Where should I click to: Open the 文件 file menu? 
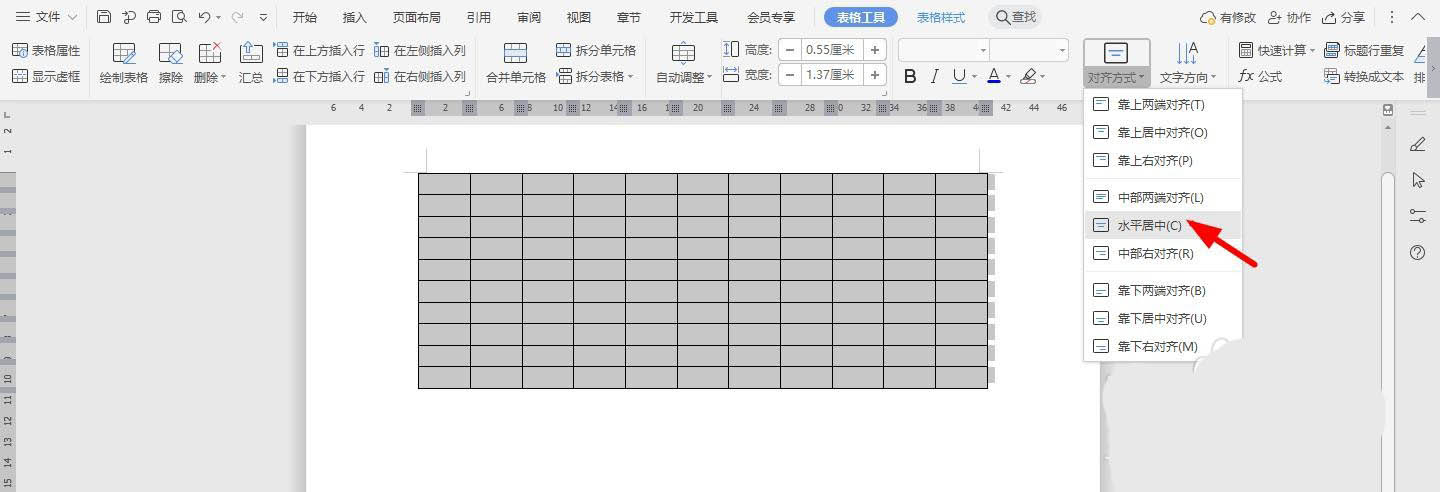coord(45,17)
